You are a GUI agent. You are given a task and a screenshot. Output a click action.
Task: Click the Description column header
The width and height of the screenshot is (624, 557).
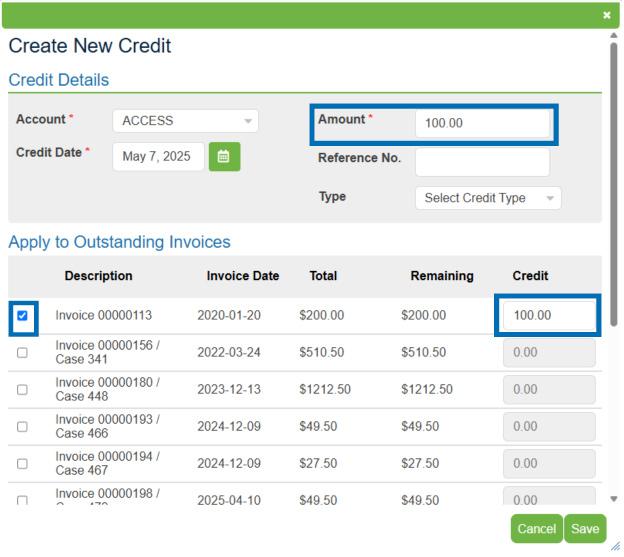click(98, 276)
